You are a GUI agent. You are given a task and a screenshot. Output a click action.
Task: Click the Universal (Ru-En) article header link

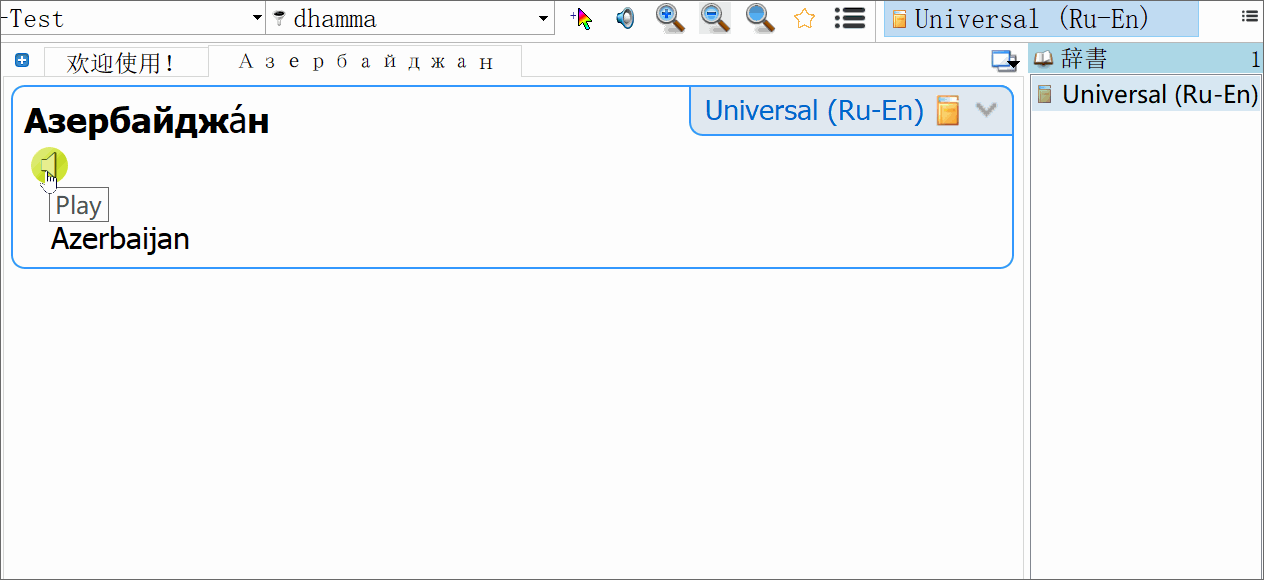click(814, 110)
